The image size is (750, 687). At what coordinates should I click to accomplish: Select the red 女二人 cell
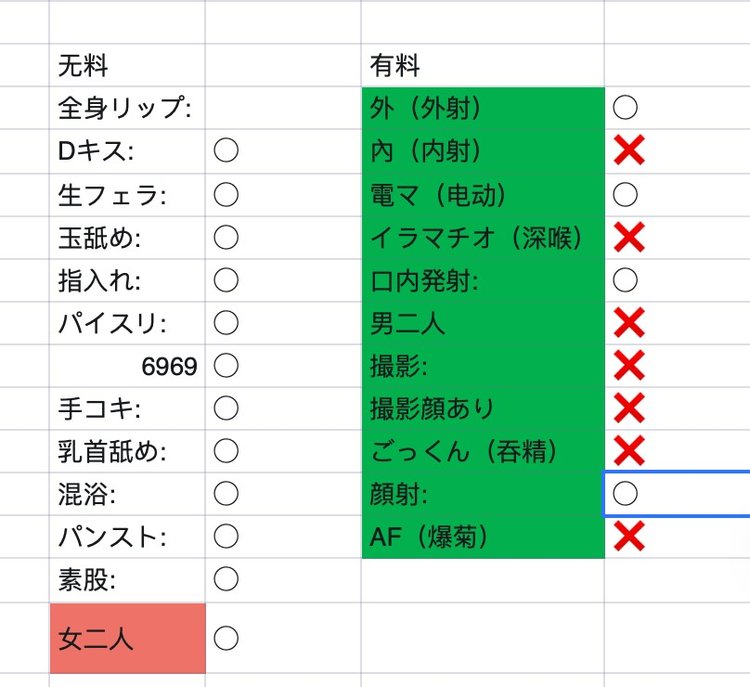pos(127,638)
